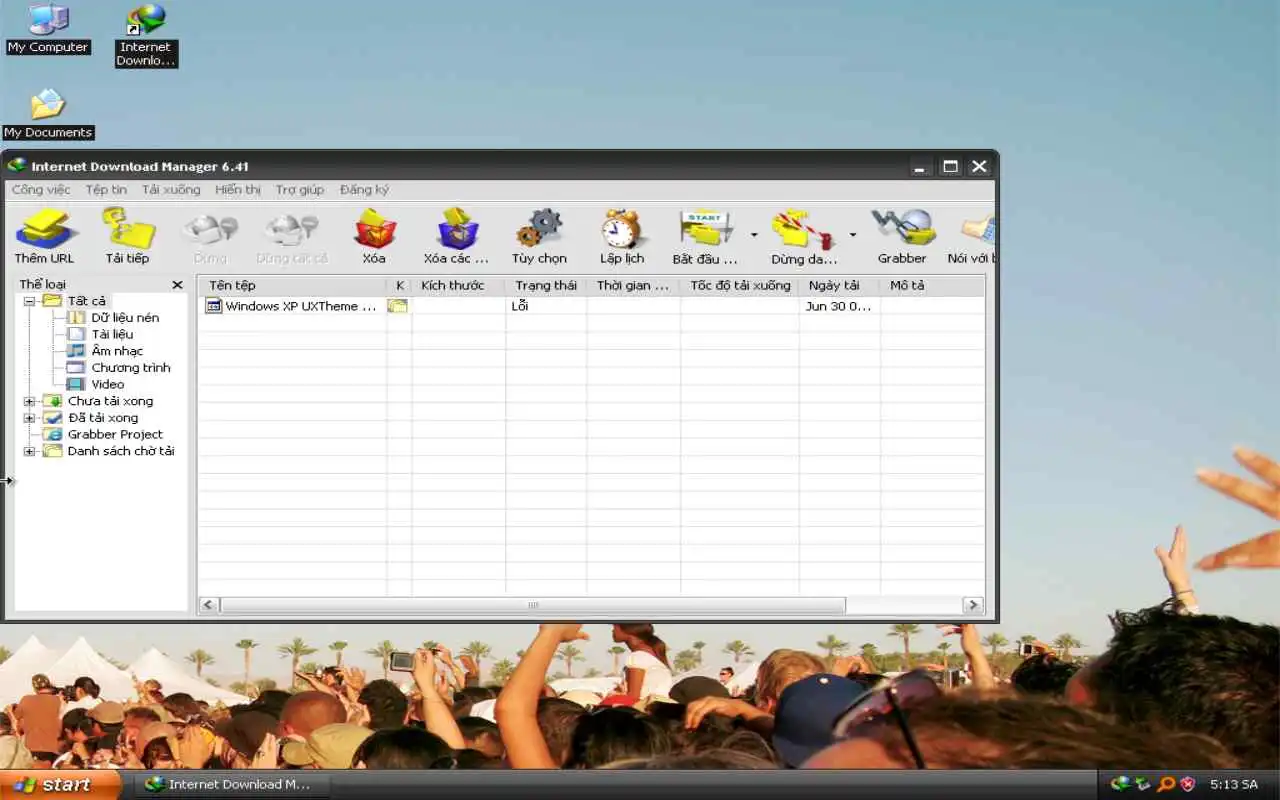
Task: Sort by Tên tệp column header
Action: [292, 285]
